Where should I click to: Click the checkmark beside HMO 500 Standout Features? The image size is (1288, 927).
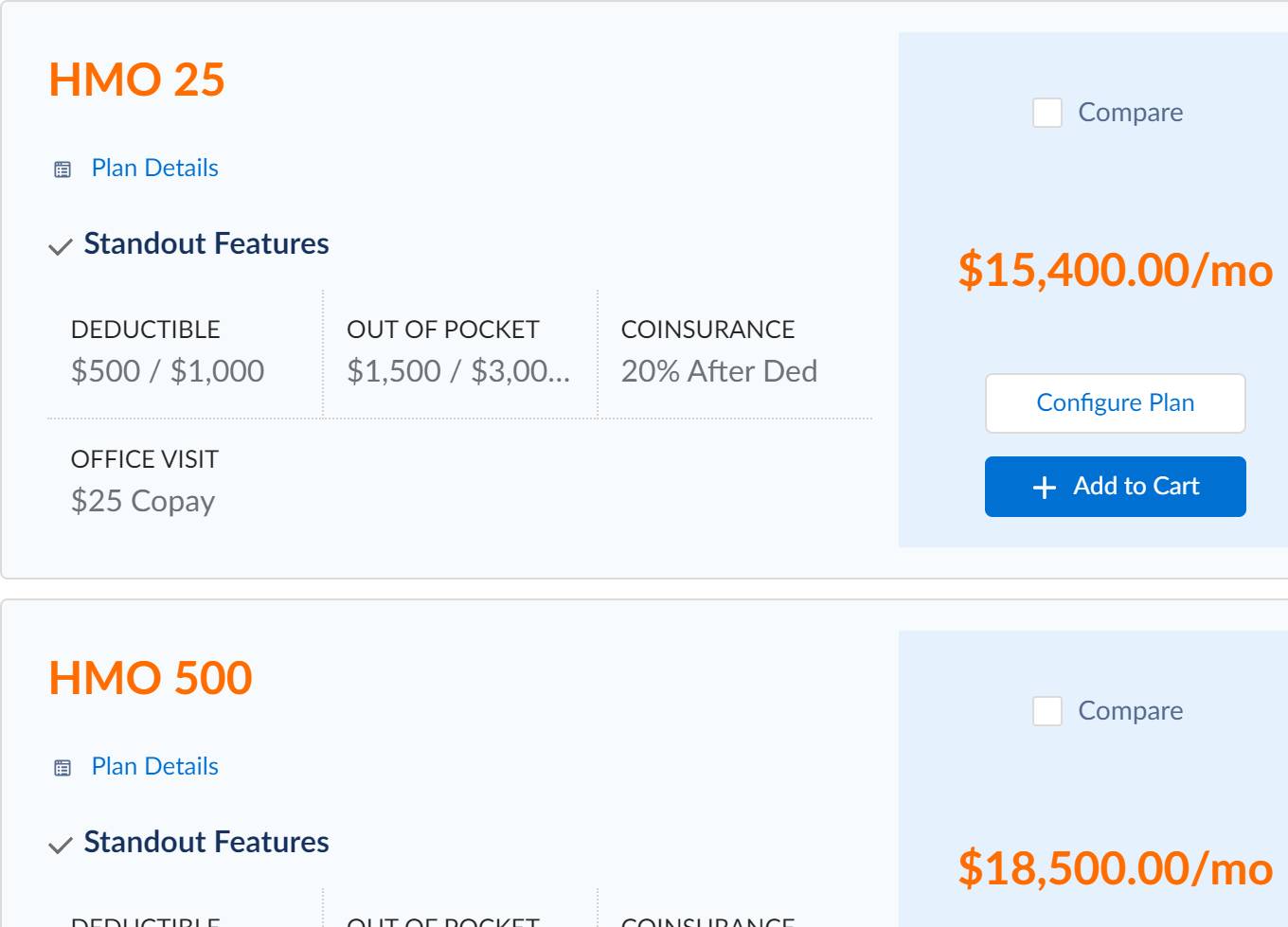click(61, 846)
